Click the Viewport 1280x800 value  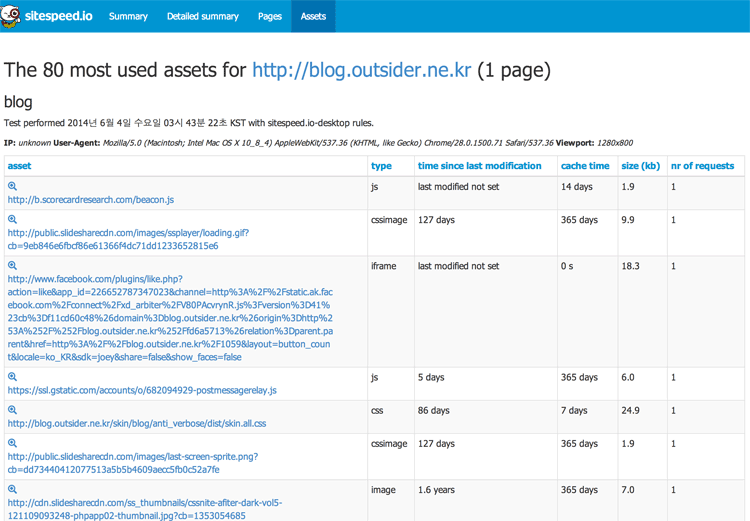pyautogui.click(x=615, y=143)
